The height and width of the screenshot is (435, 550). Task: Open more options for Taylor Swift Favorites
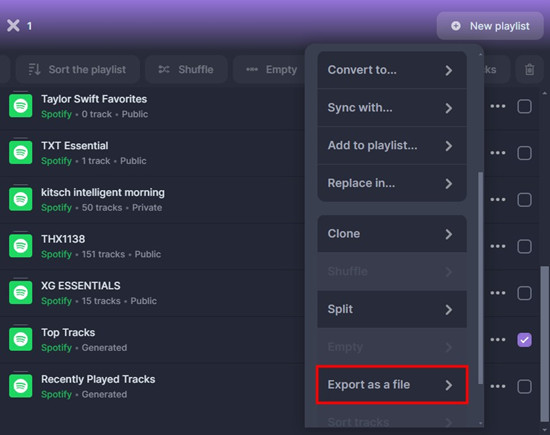pyautogui.click(x=498, y=106)
